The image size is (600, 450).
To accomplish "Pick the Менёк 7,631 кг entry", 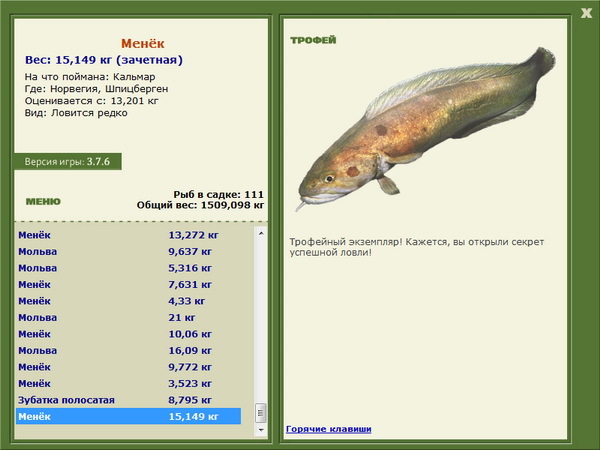I will (128, 284).
